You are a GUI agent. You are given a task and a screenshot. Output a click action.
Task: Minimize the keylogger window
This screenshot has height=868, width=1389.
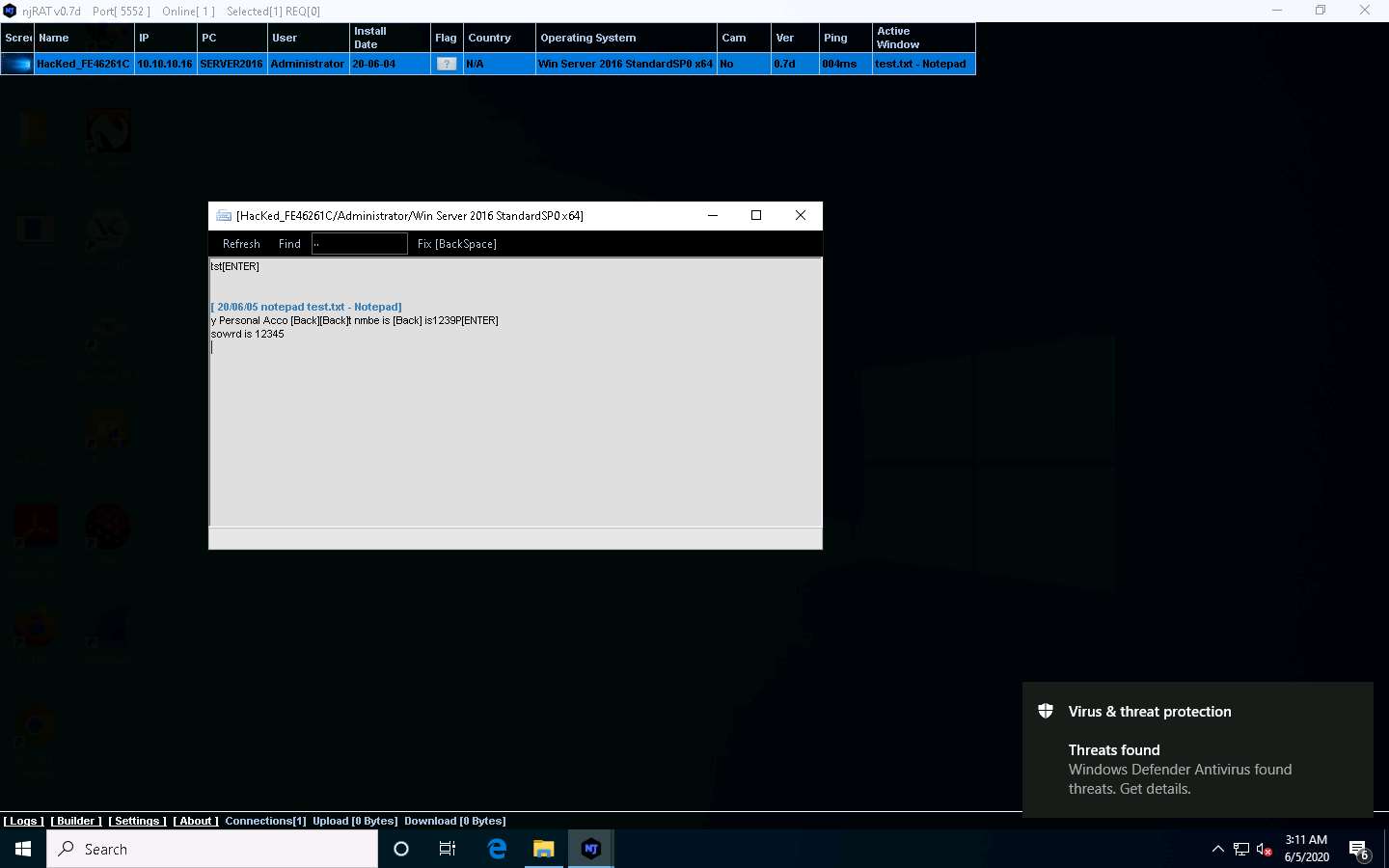[713, 216]
